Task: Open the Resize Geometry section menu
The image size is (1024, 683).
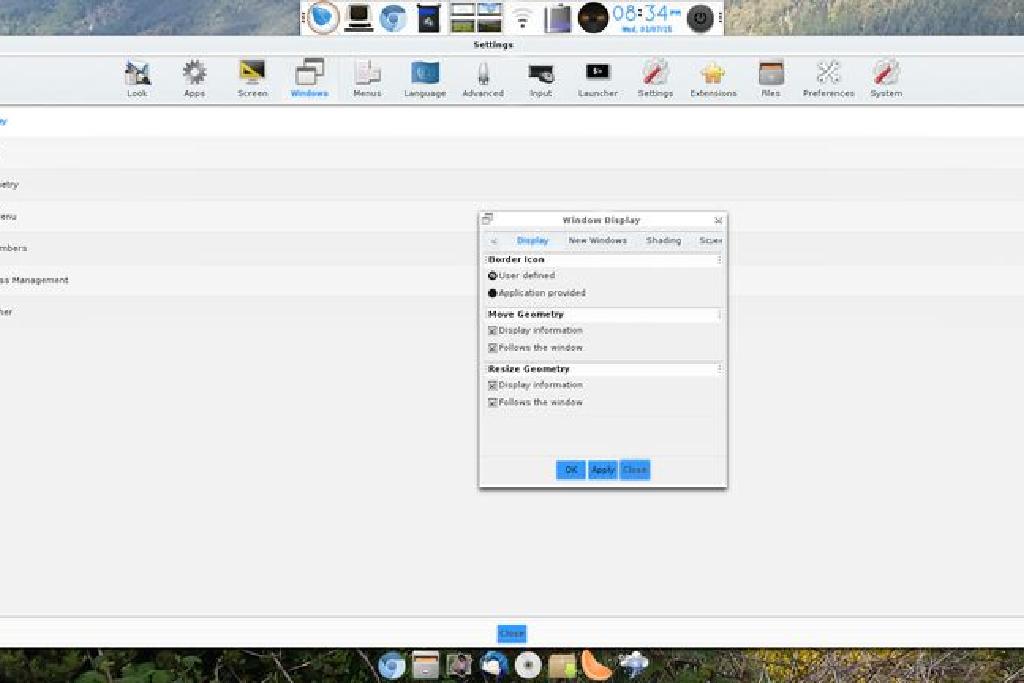Action: [x=718, y=368]
